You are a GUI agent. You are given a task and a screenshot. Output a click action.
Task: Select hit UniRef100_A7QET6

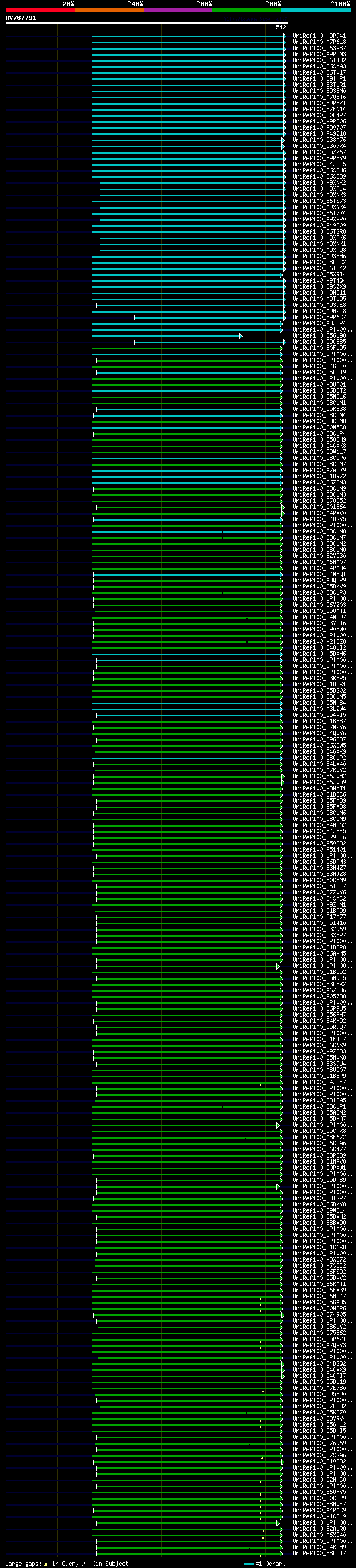(x=319, y=97)
